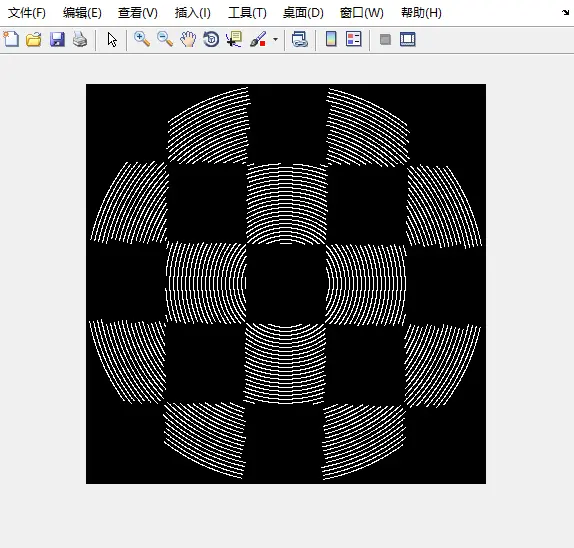Toggle the Brush data tool
The image size is (574, 548).
coord(258,39)
